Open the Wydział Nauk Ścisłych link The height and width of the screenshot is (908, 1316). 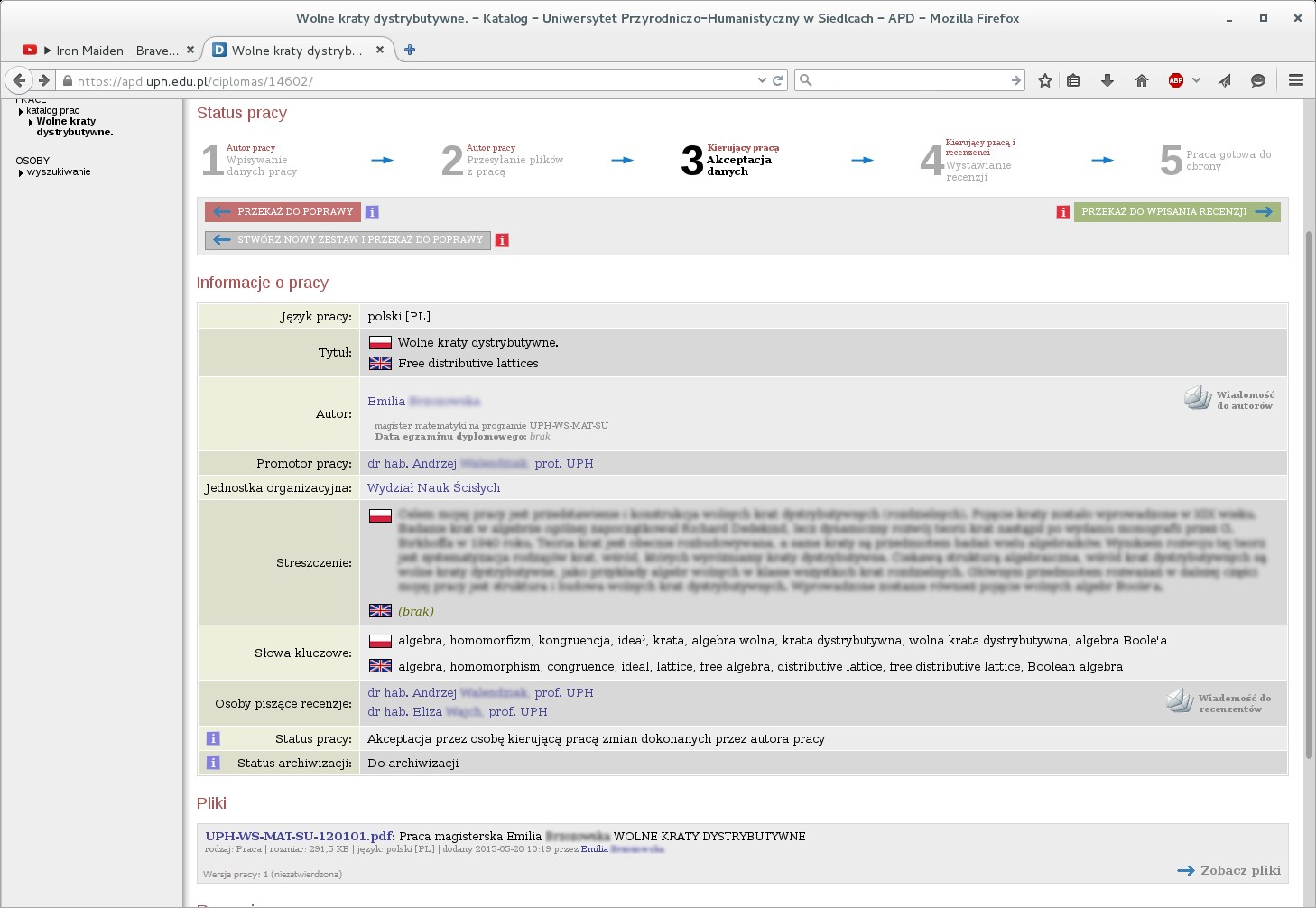tap(433, 487)
